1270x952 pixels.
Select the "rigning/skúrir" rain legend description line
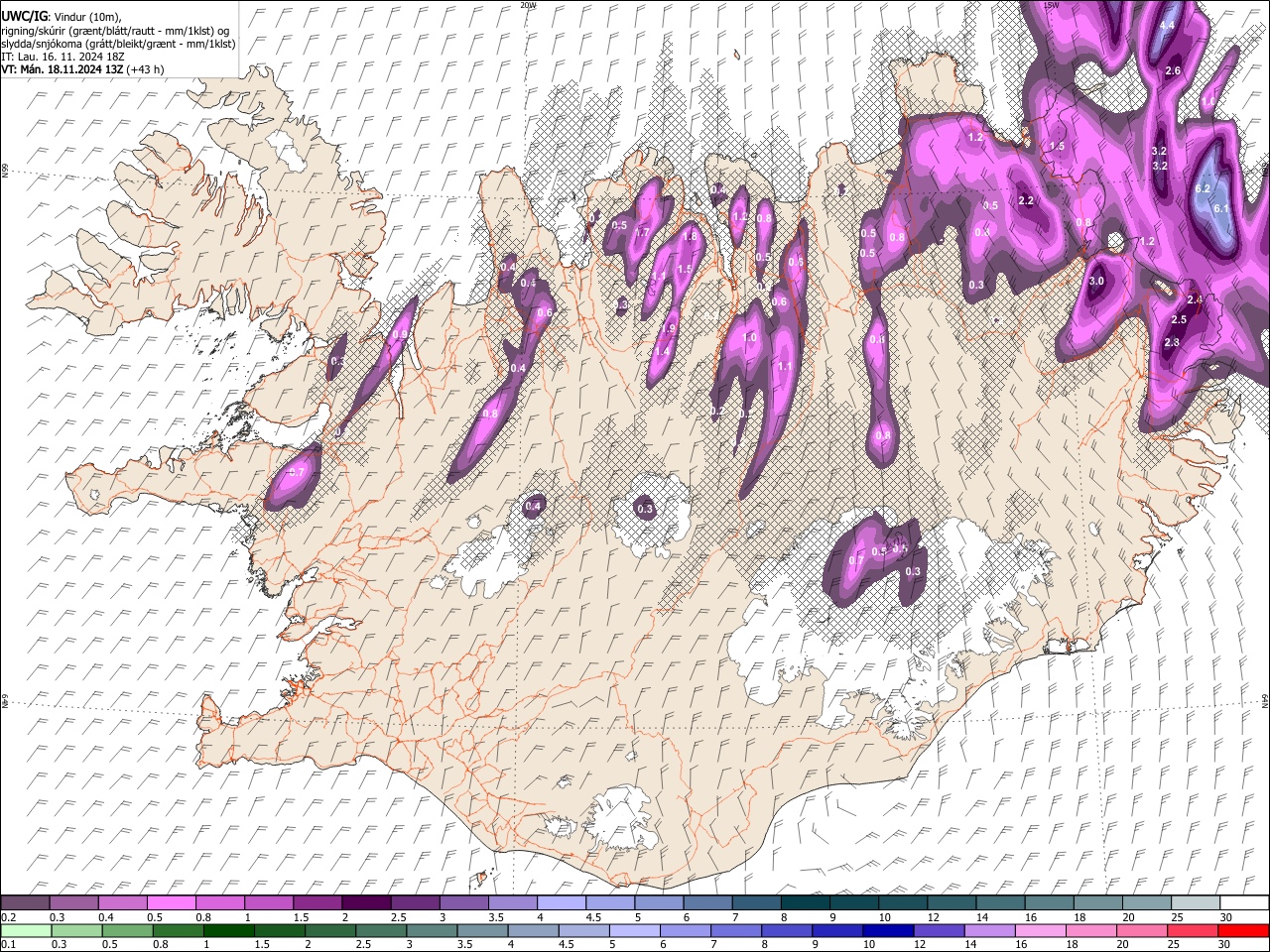[115, 31]
